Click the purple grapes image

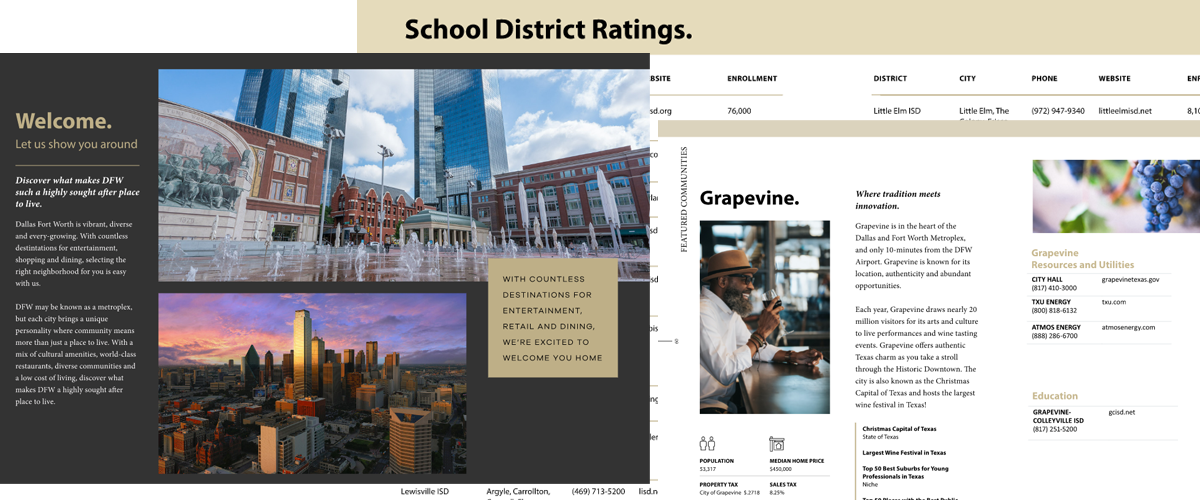tap(1115, 196)
